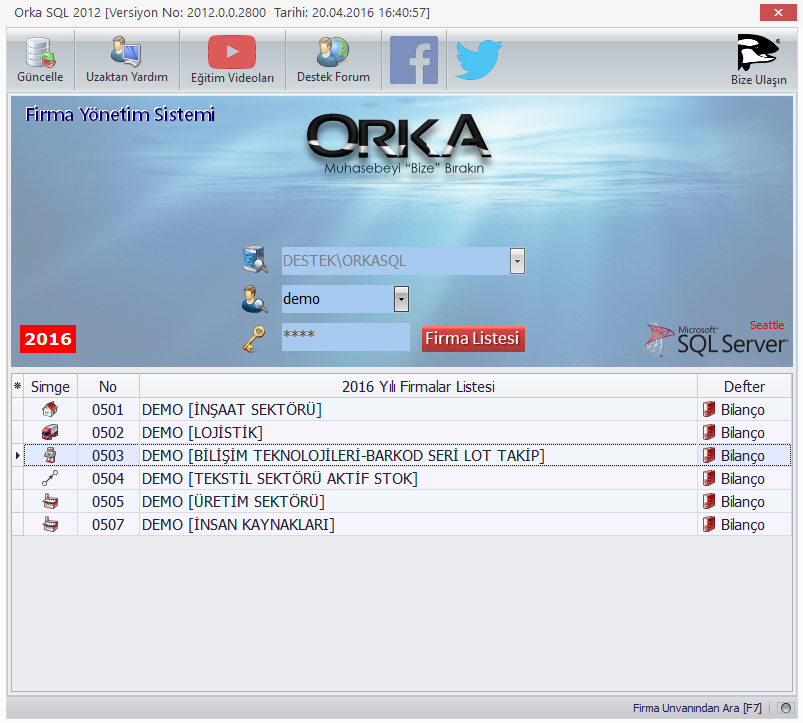Image resolution: width=803 pixels, height=723 pixels.
Task: Click the asterisk grid corner selector
Action: pyautogui.click(x=17, y=386)
